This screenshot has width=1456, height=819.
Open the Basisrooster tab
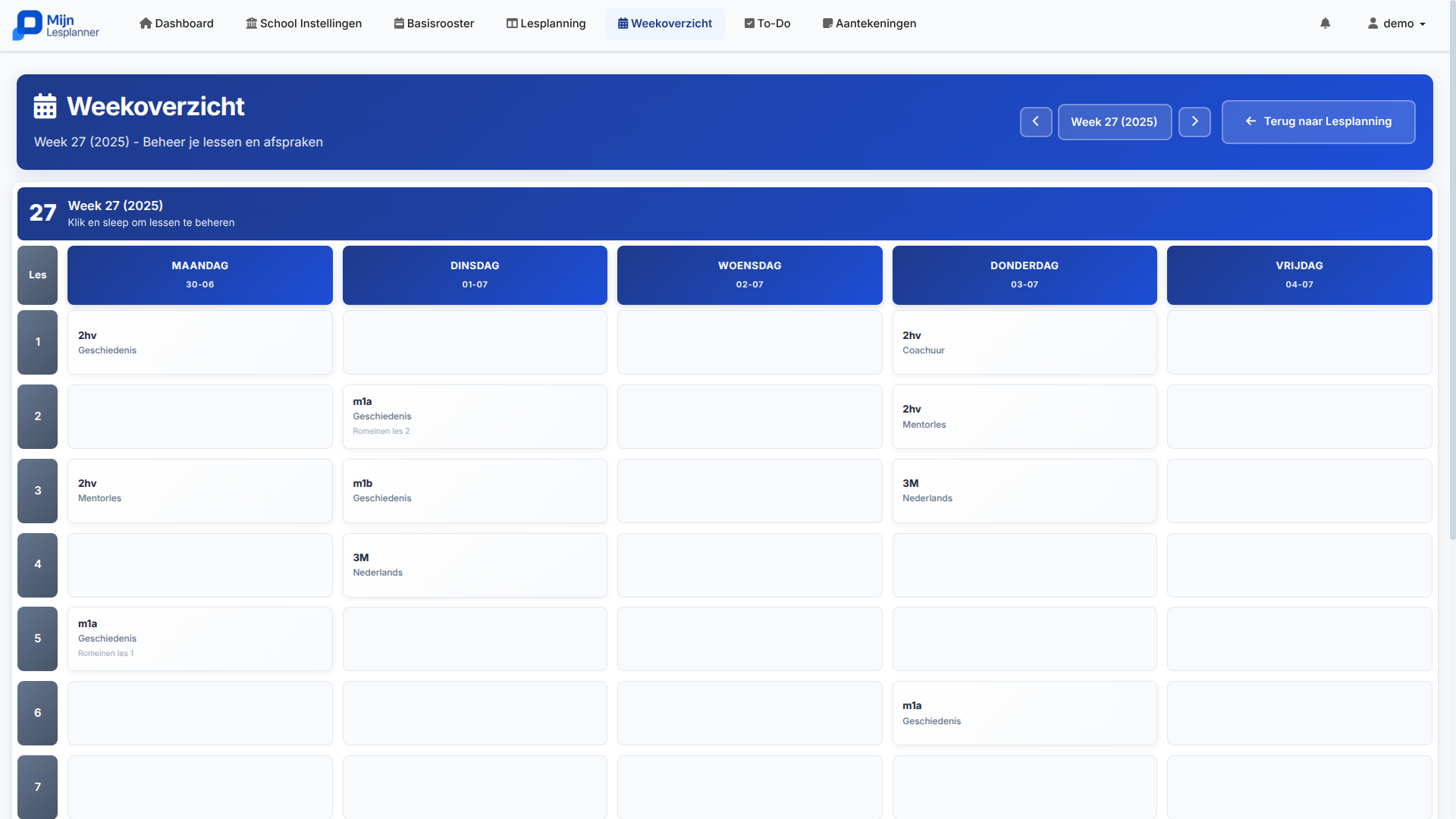[434, 24]
